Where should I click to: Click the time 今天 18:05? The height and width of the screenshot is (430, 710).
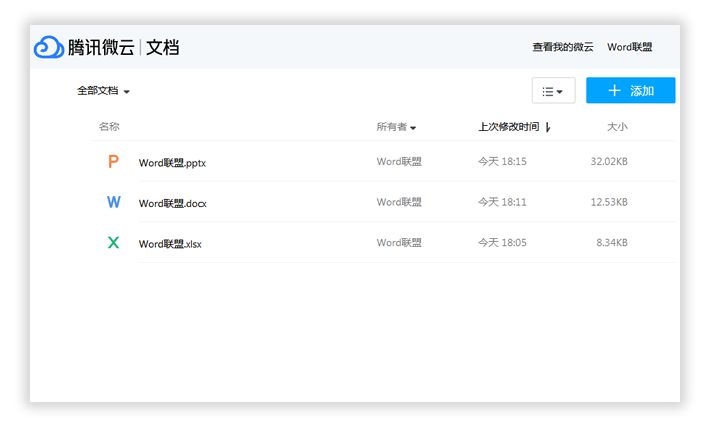pos(502,243)
